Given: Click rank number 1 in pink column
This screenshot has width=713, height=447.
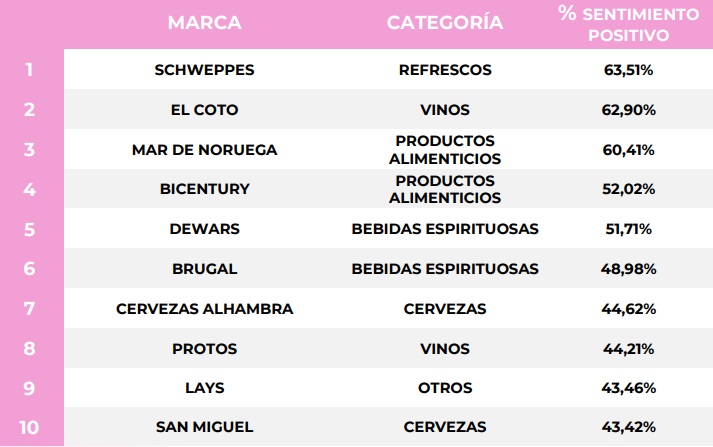Looking at the screenshot, I should point(29,70).
